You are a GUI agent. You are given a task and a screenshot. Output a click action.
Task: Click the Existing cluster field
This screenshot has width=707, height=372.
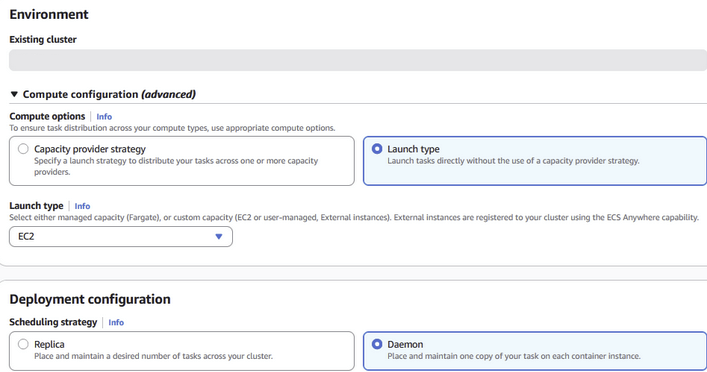(x=358, y=60)
